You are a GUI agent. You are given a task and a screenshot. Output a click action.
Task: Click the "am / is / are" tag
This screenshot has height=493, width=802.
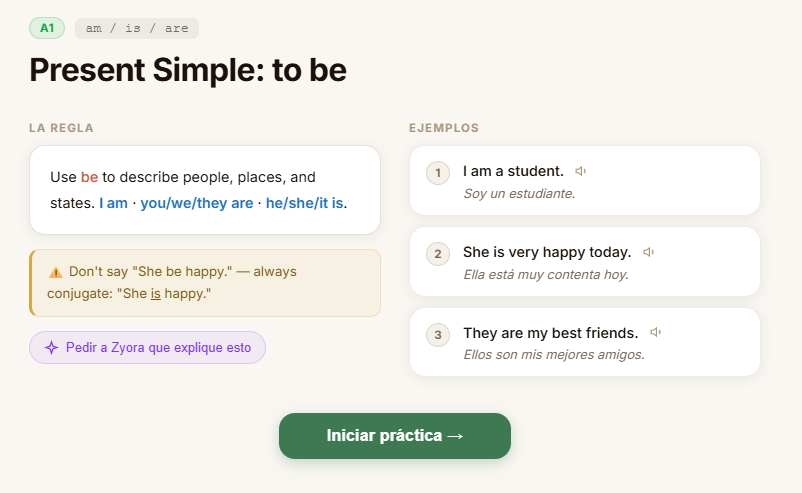(x=137, y=28)
